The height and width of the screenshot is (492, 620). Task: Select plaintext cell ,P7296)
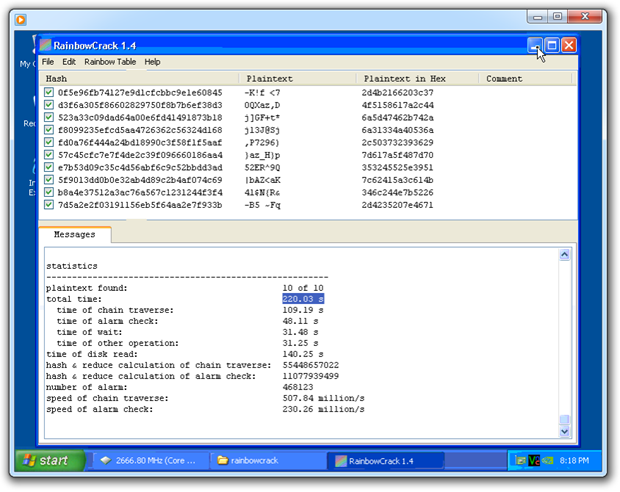pos(262,142)
